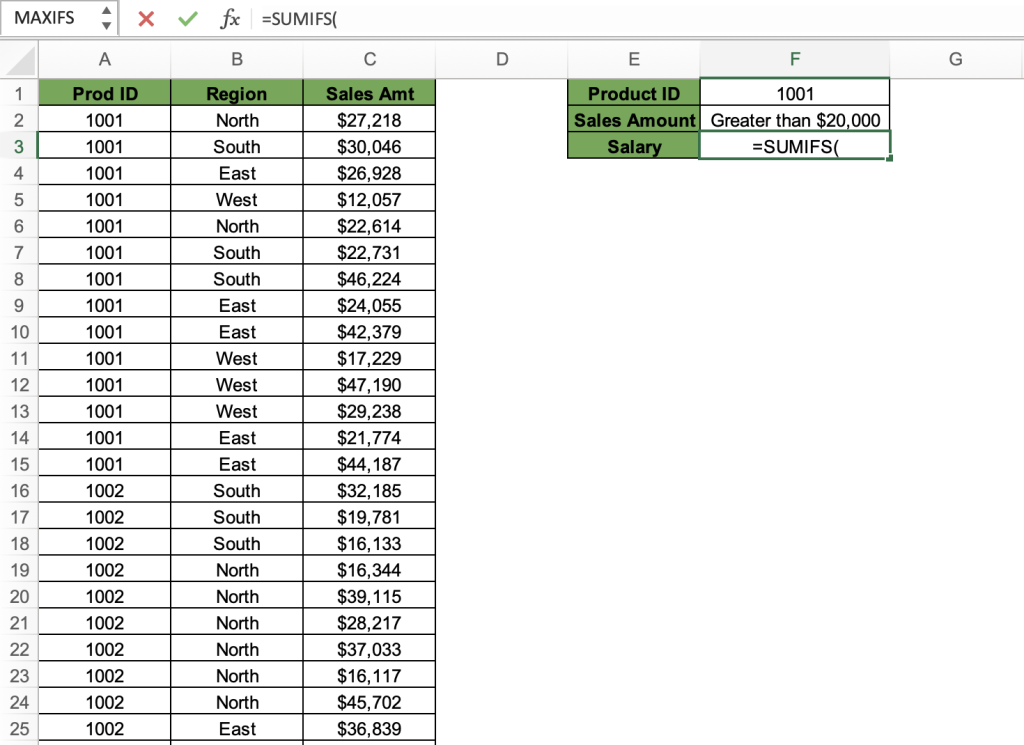The image size is (1024, 745).
Task: Select the Product ID label cell E1
Action: coord(633,92)
